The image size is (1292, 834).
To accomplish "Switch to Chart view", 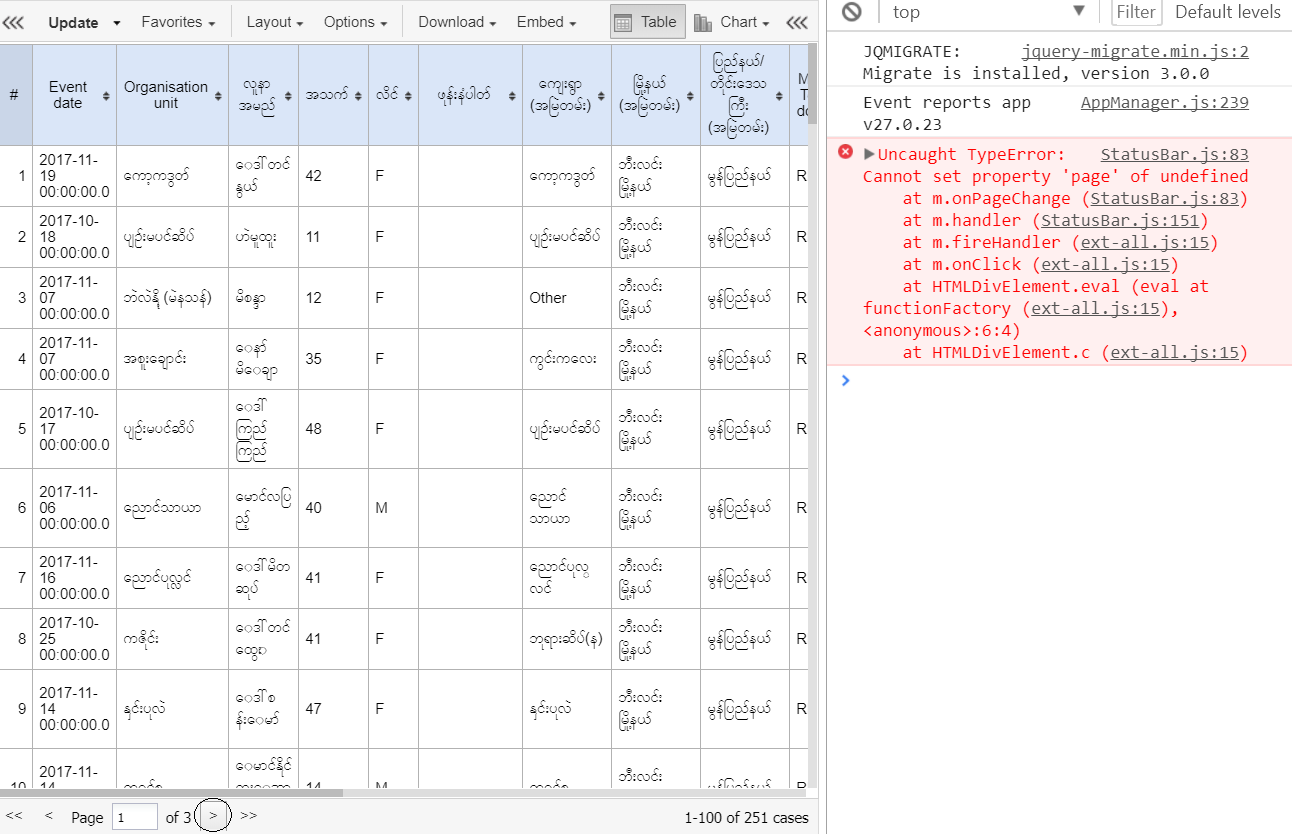I will pos(732,22).
